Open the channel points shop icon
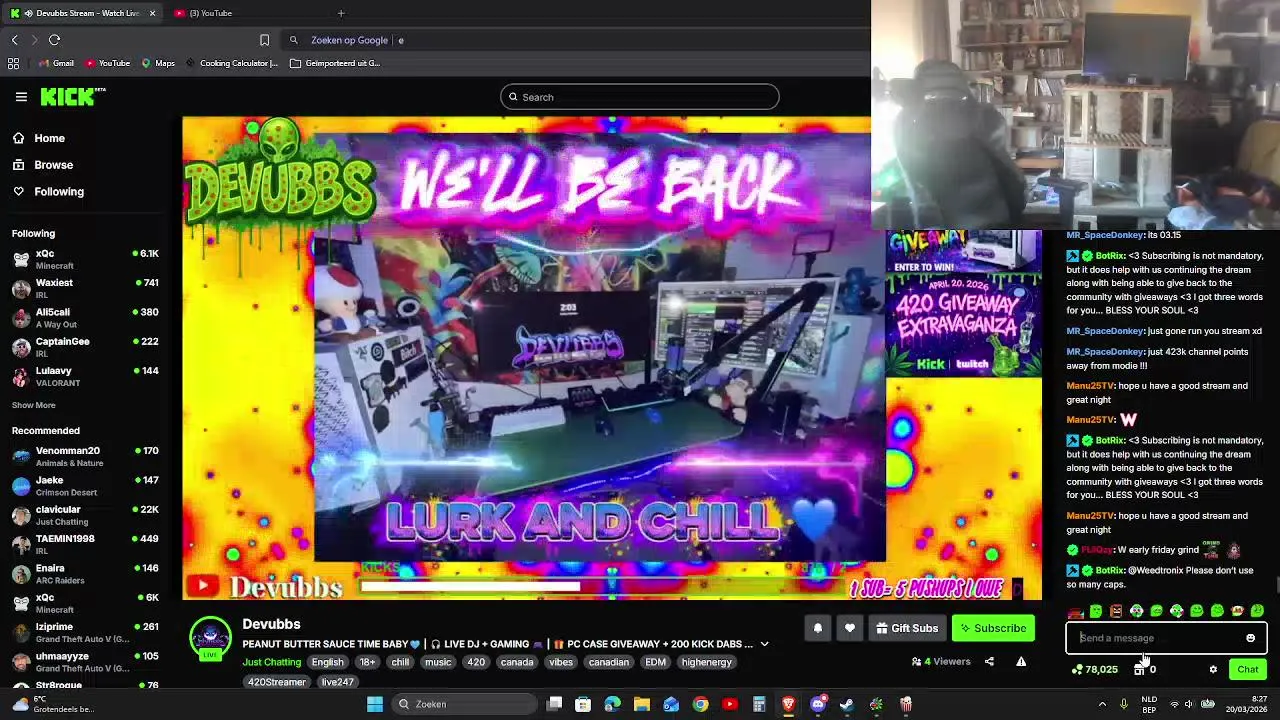The width and height of the screenshot is (1280, 720). click(1139, 669)
